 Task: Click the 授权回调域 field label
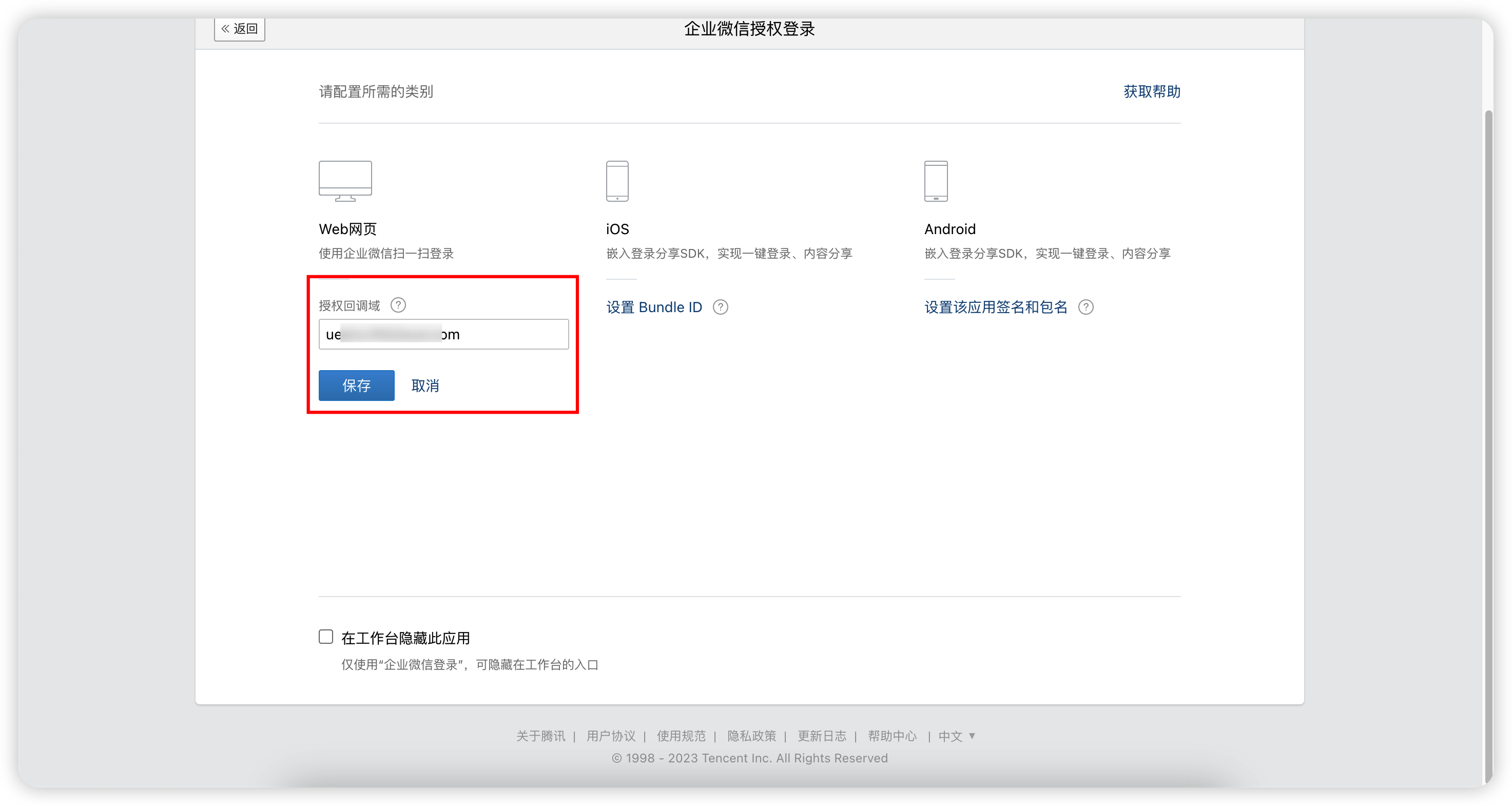pyautogui.click(x=349, y=306)
